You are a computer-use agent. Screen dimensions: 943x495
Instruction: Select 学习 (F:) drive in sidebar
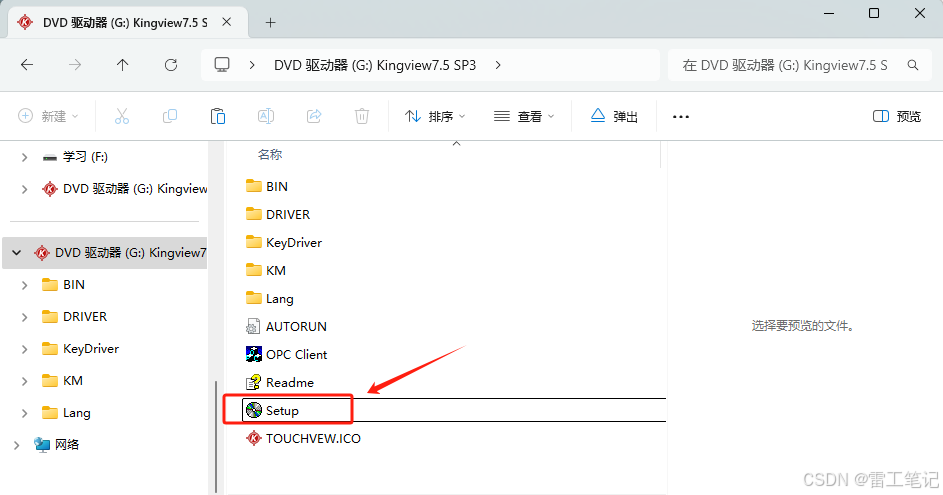point(75,157)
